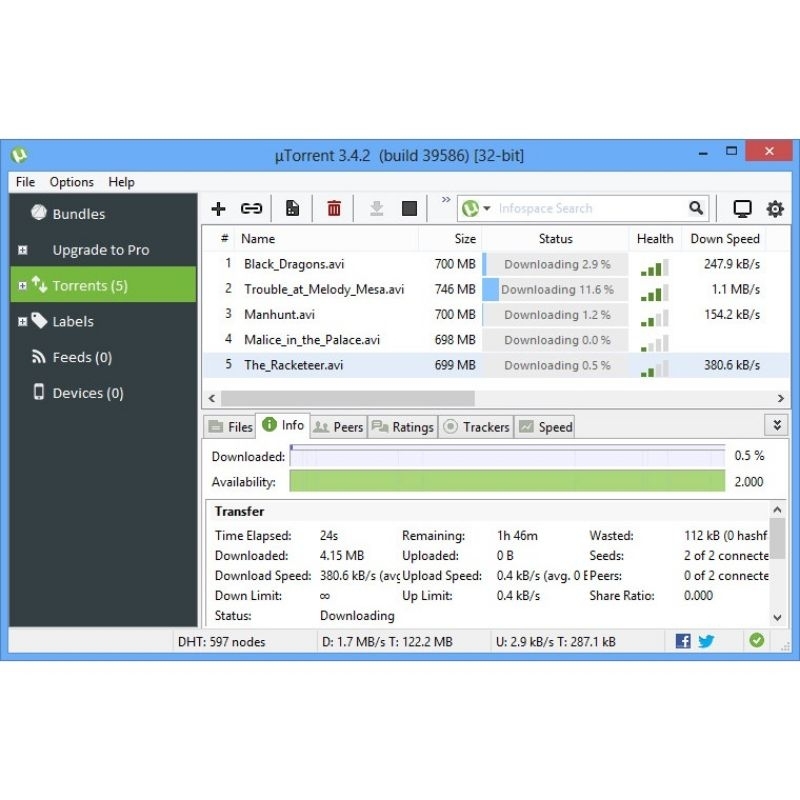
Task: Click Transfer panel scroll up arrow
Action: tap(777, 509)
